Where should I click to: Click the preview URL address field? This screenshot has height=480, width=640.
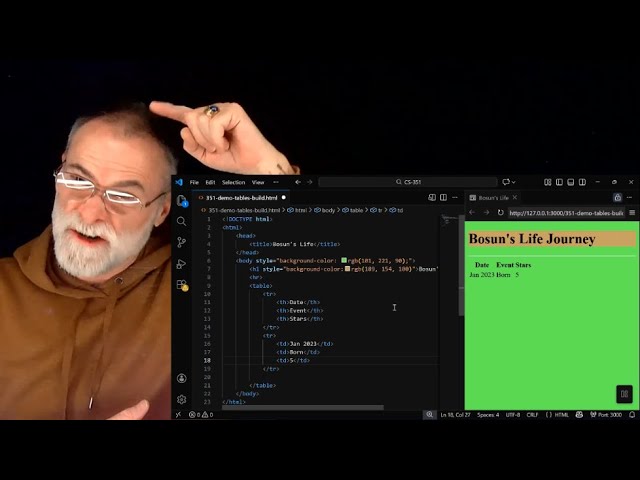coord(566,213)
